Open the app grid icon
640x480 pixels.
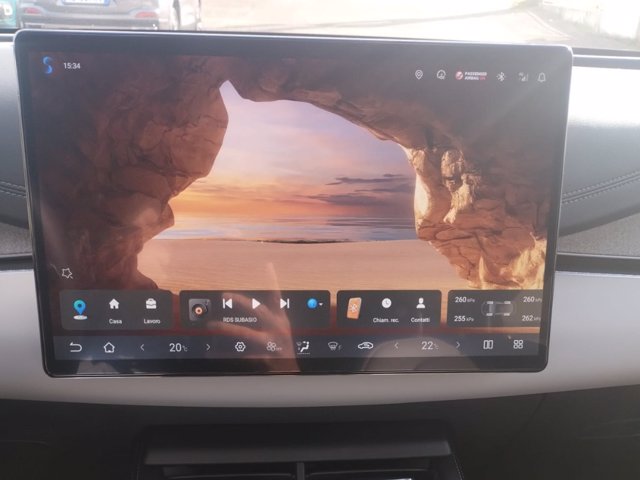[x=518, y=344]
